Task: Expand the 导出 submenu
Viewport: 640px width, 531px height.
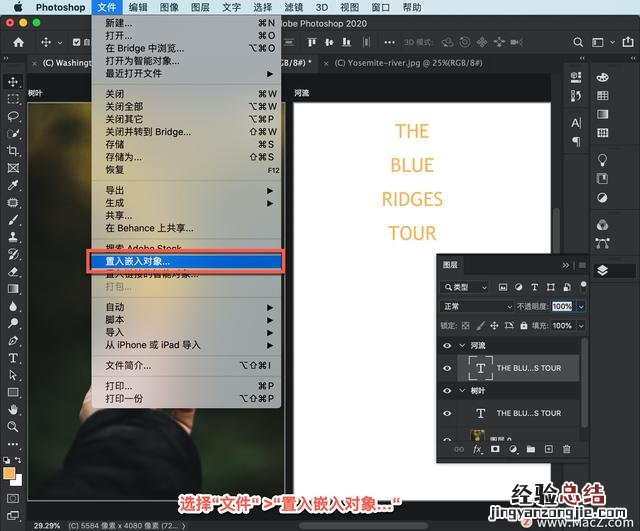Action: (x=187, y=190)
